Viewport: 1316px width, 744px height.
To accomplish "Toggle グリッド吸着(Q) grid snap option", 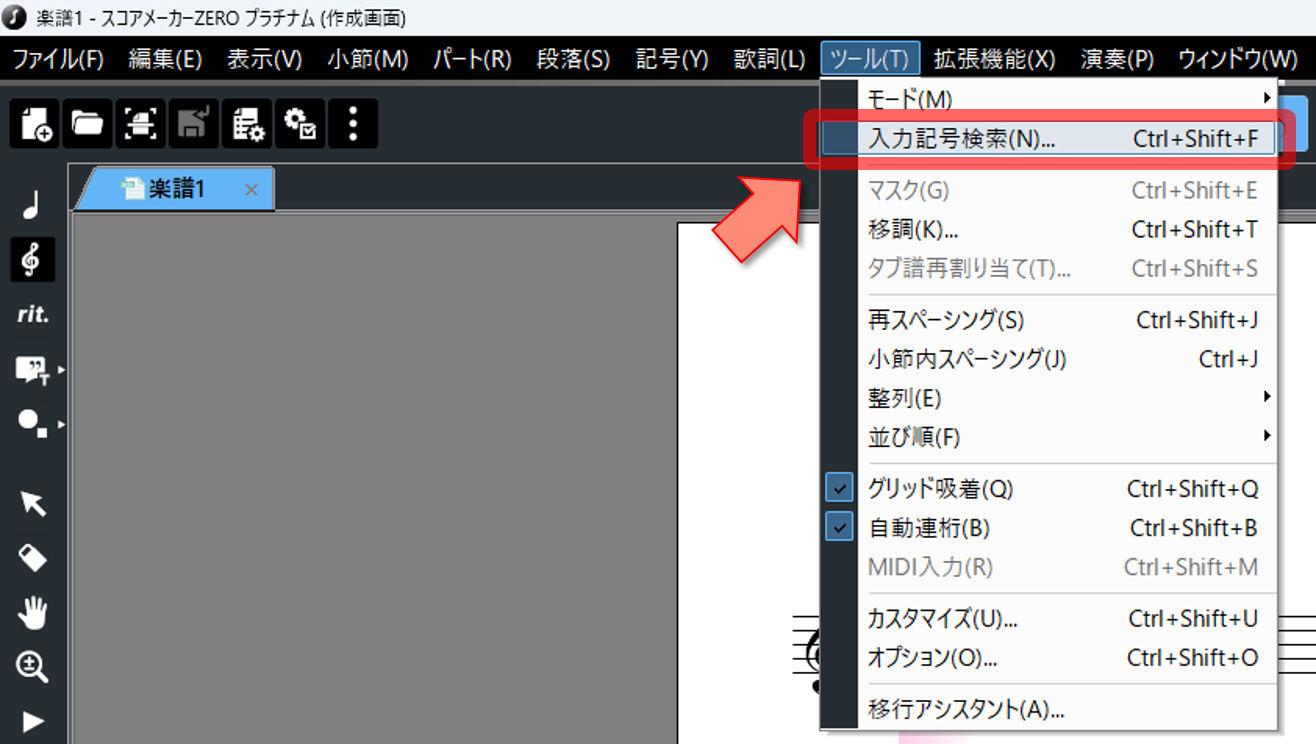I will point(940,489).
